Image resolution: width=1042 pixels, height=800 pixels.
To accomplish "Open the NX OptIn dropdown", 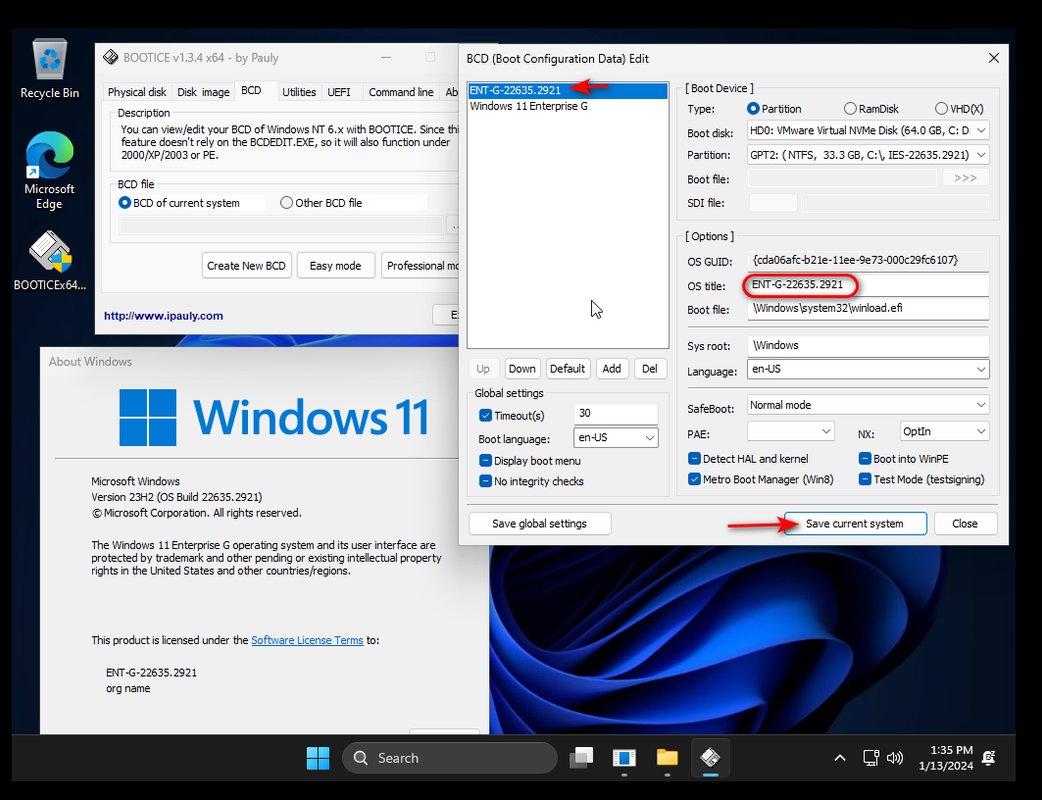I will (944, 431).
